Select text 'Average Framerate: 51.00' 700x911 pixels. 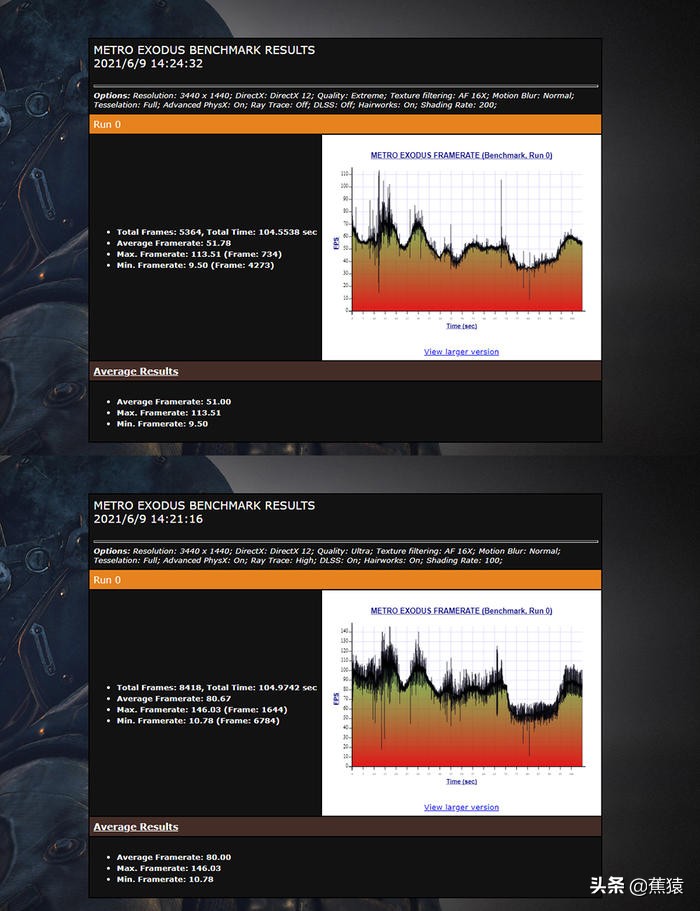click(174, 401)
